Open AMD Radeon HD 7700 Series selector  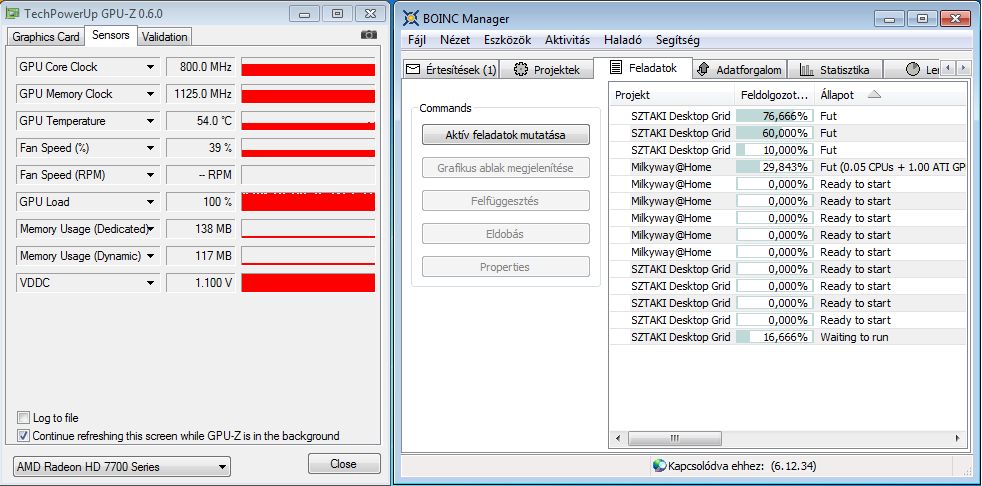tap(121, 467)
